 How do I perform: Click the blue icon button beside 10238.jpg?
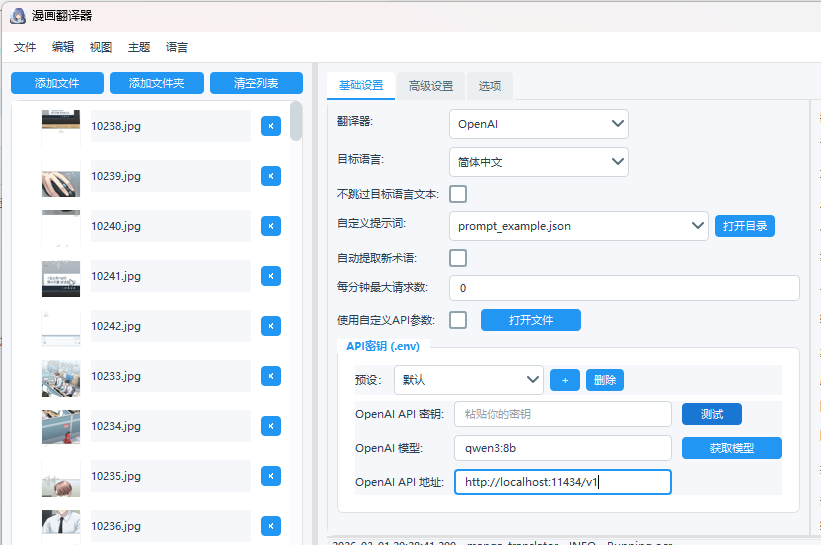click(271, 126)
